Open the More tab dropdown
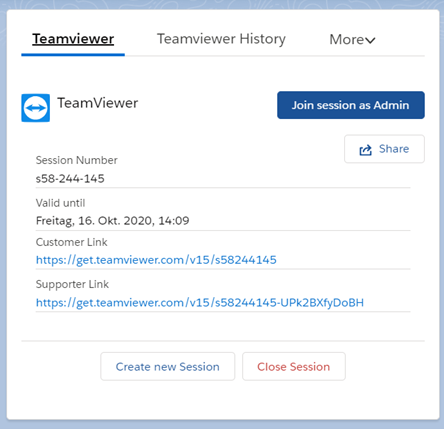The height and width of the screenshot is (429, 444). pos(352,39)
